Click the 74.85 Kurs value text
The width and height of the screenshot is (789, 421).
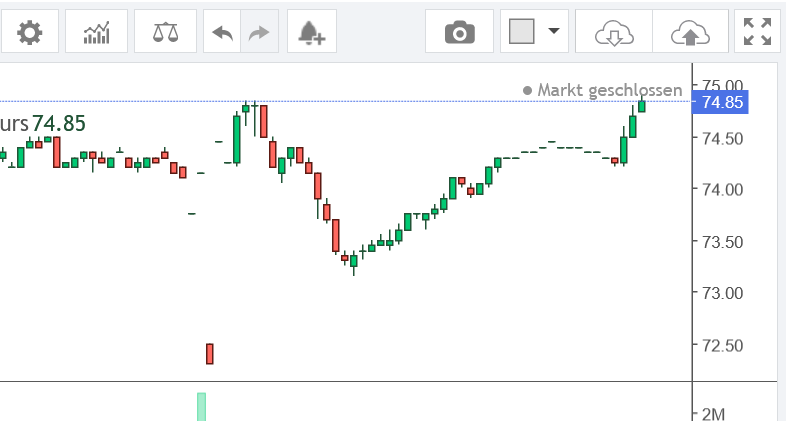pos(59,123)
